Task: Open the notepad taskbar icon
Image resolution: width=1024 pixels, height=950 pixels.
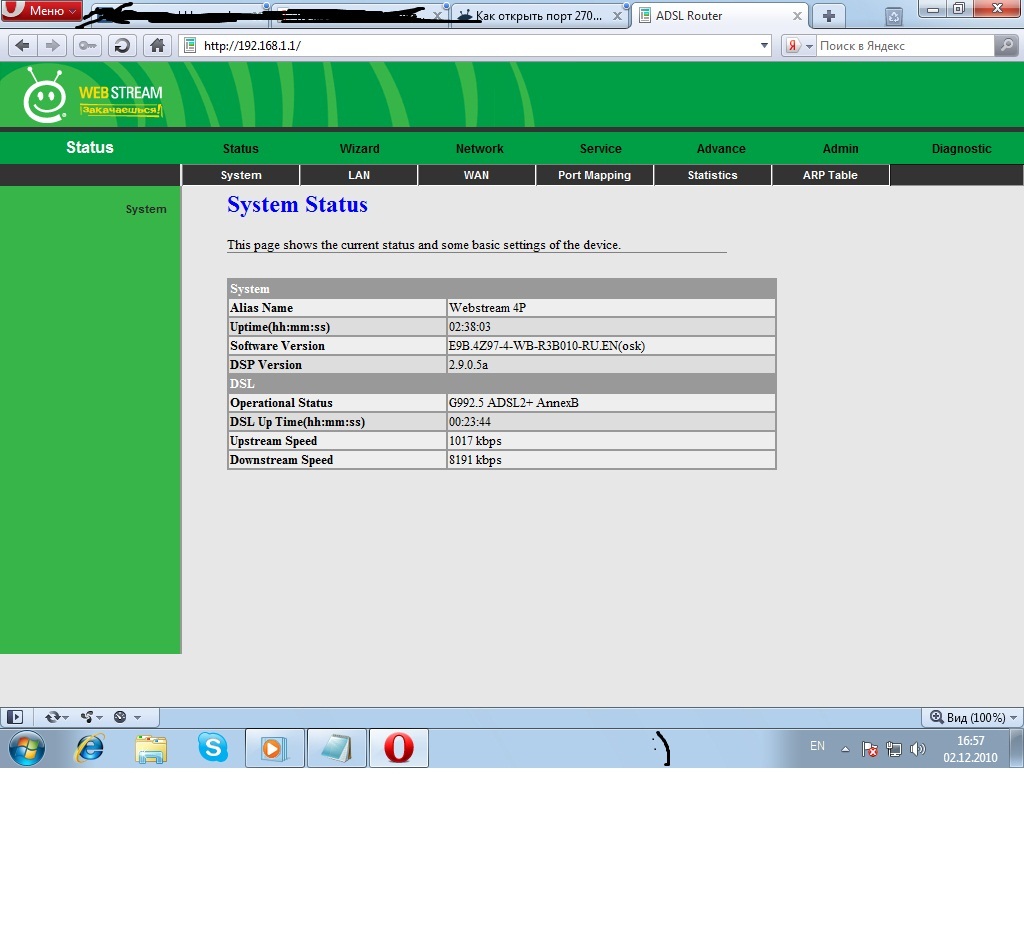Action: click(x=337, y=748)
